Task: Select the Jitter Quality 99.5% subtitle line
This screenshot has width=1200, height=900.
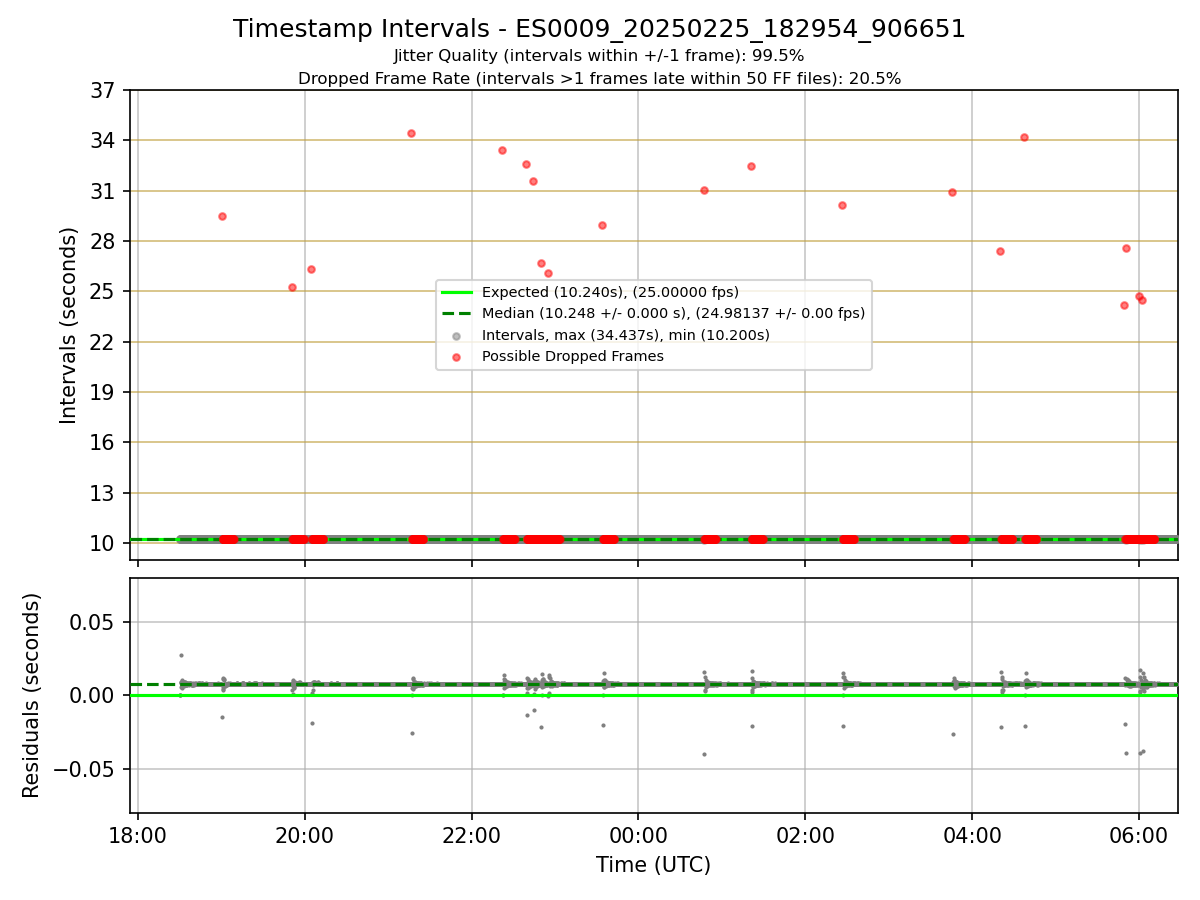Action: (x=599, y=56)
